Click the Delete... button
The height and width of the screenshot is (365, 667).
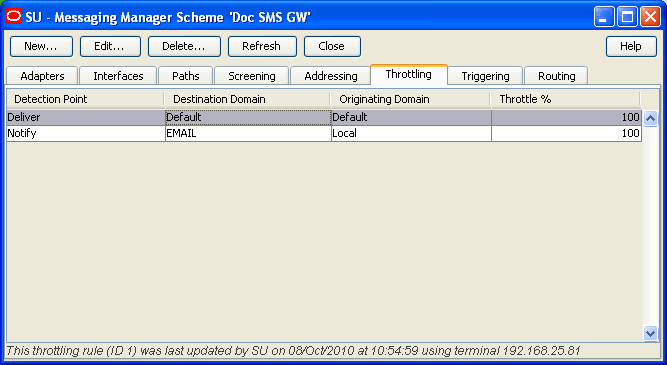(184, 46)
